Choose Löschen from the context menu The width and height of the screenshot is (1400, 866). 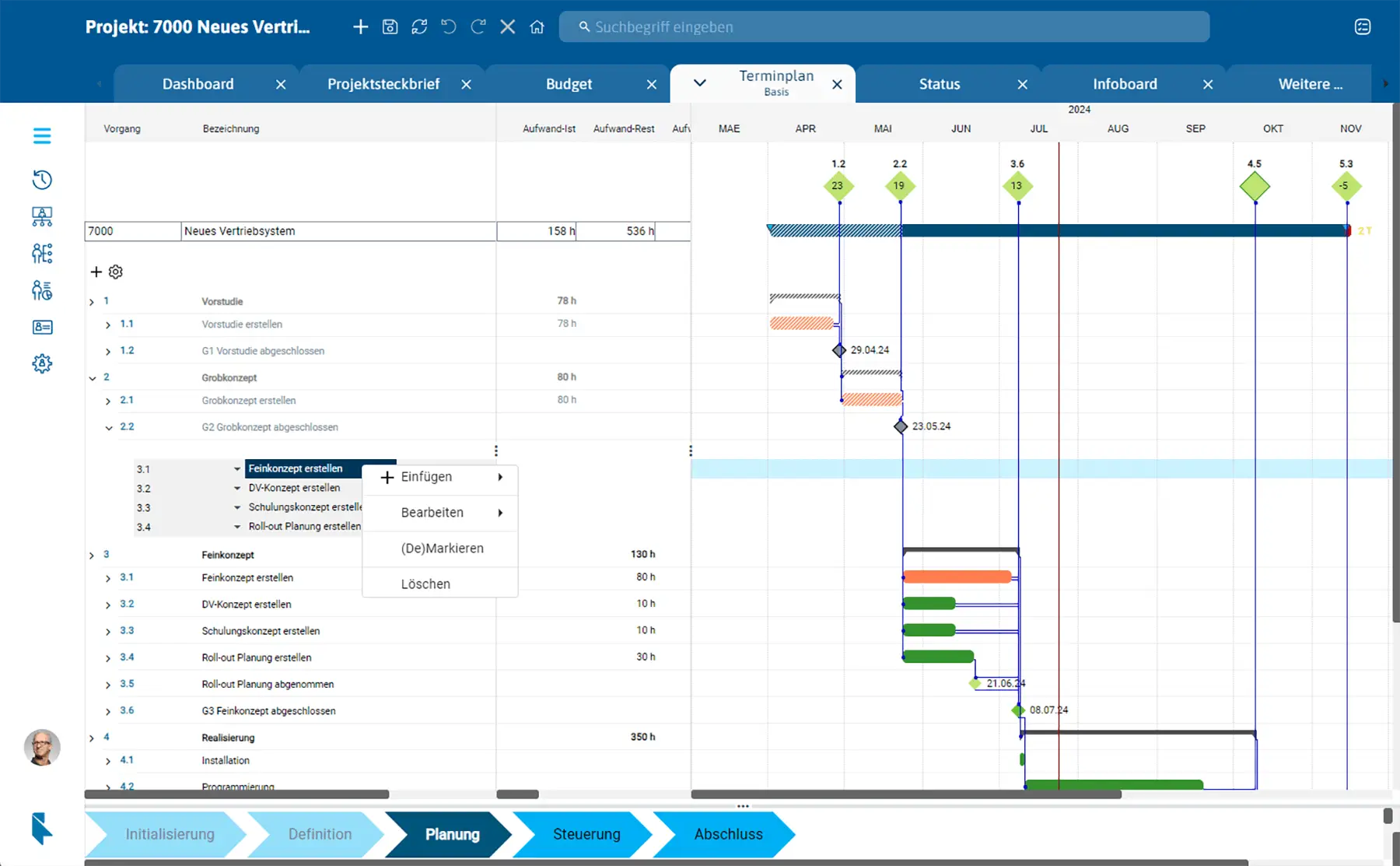(425, 584)
